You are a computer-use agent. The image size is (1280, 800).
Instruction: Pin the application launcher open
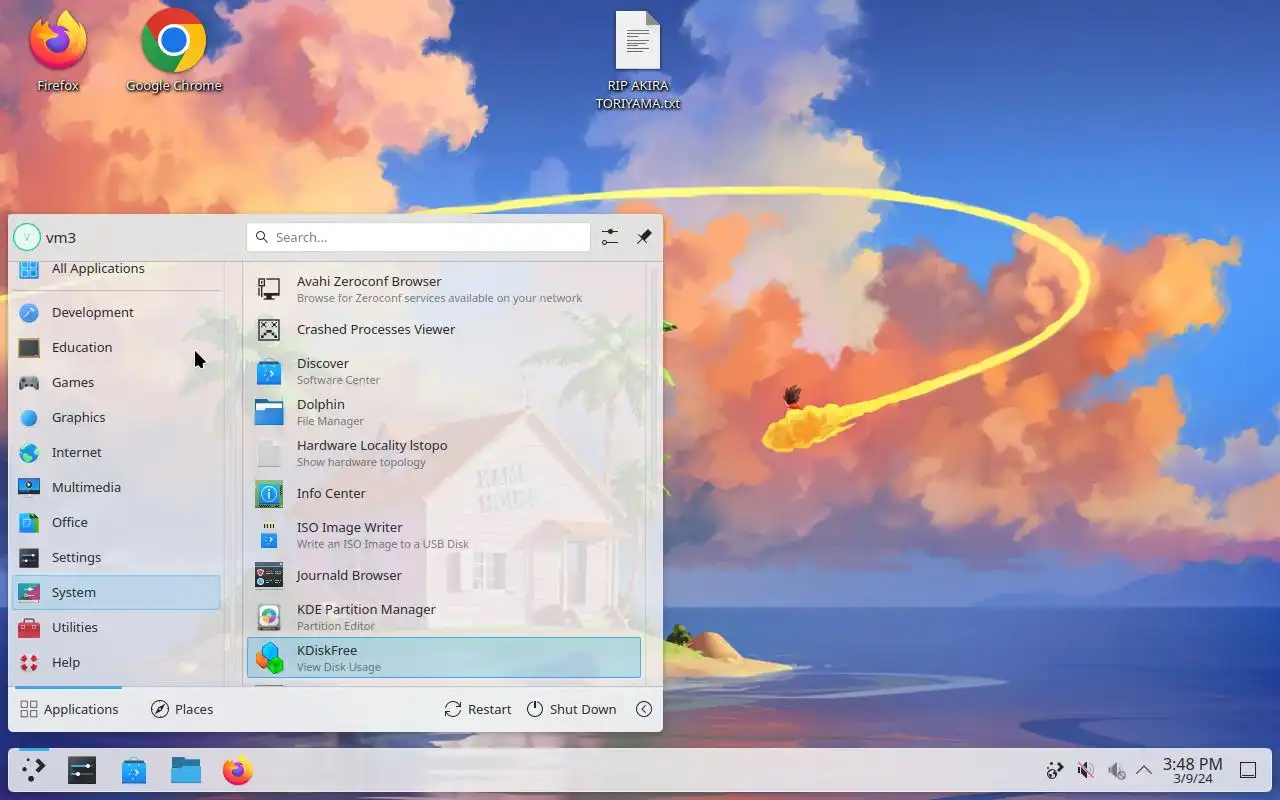click(x=644, y=237)
